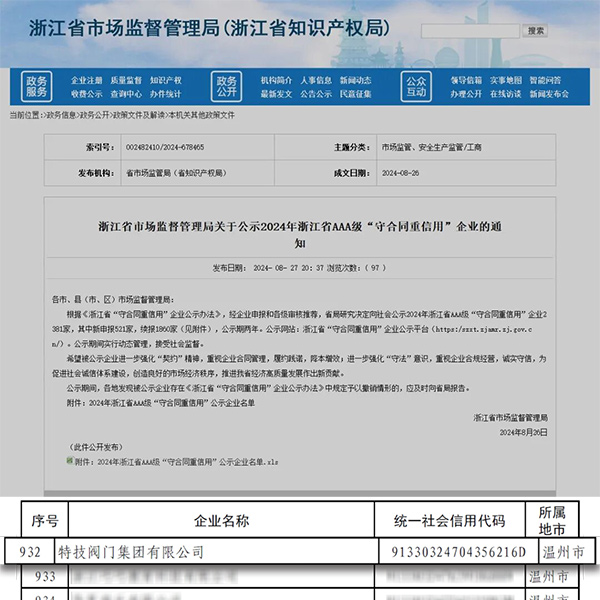Open the 新闻发布会 link

pyautogui.click(x=549, y=94)
